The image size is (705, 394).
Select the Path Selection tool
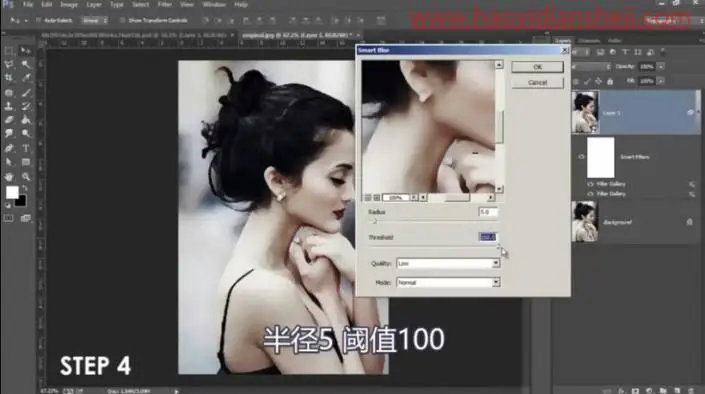pyautogui.click(x=9, y=162)
